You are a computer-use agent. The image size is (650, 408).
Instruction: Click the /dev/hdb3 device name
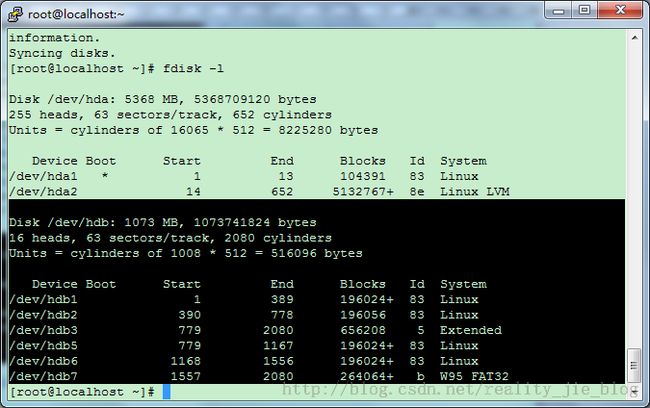43,330
